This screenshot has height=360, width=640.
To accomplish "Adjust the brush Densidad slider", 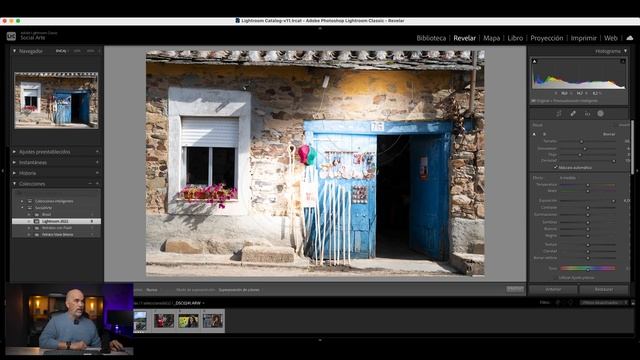I will [613, 161].
